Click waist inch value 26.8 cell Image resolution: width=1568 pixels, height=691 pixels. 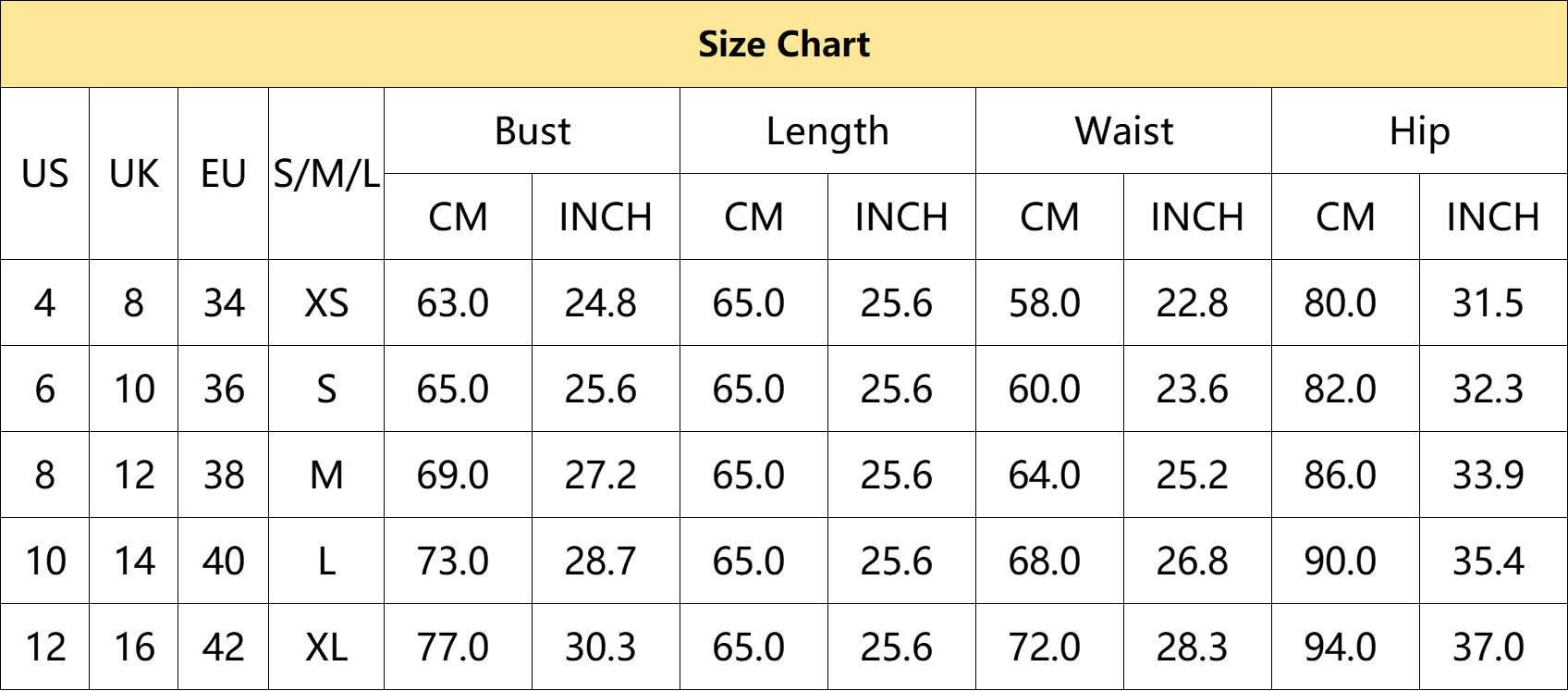(1198, 561)
